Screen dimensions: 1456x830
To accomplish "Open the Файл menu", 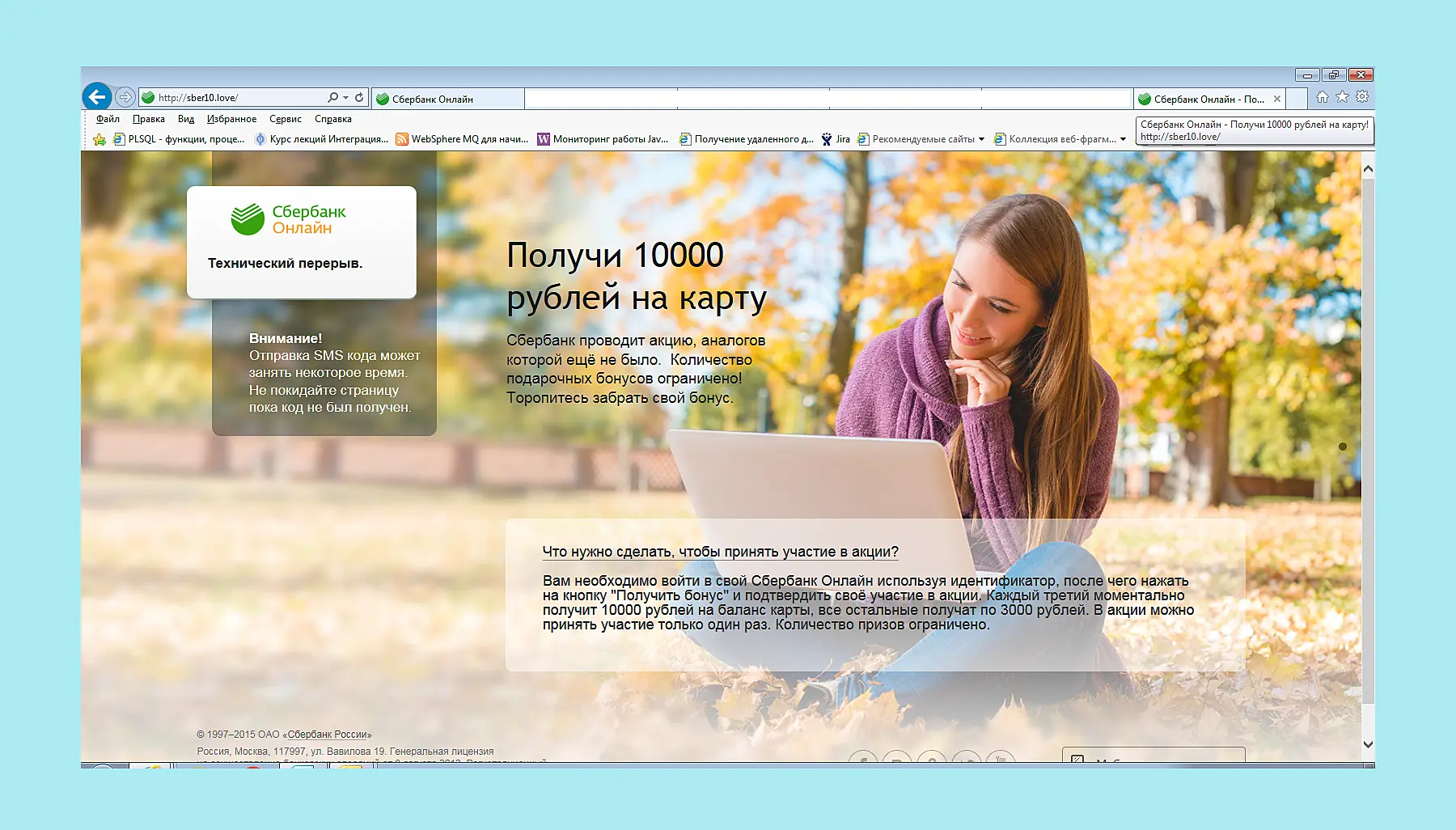I will (108, 119).
